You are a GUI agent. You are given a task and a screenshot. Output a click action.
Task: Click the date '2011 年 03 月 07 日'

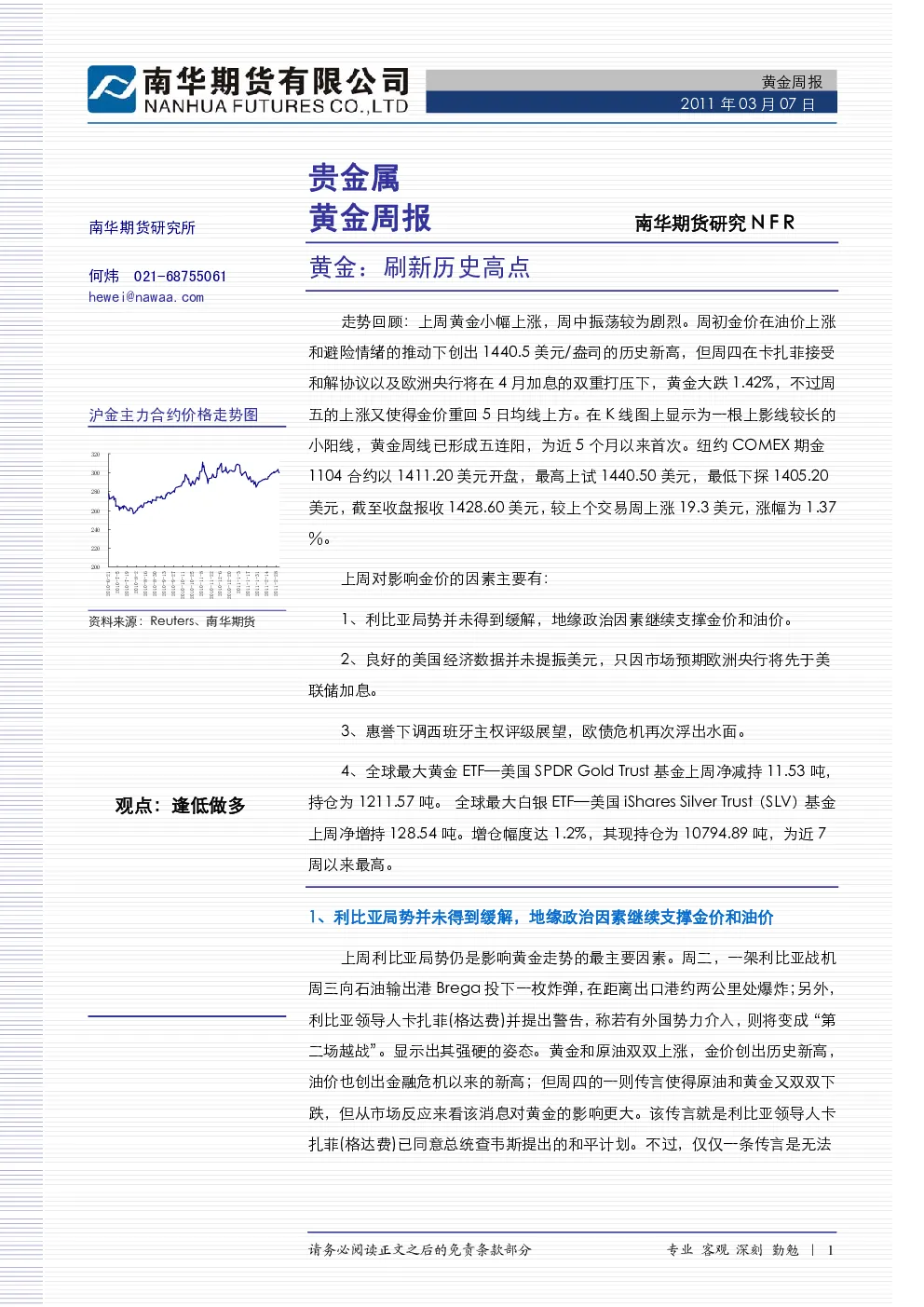[x=748, y=103]
